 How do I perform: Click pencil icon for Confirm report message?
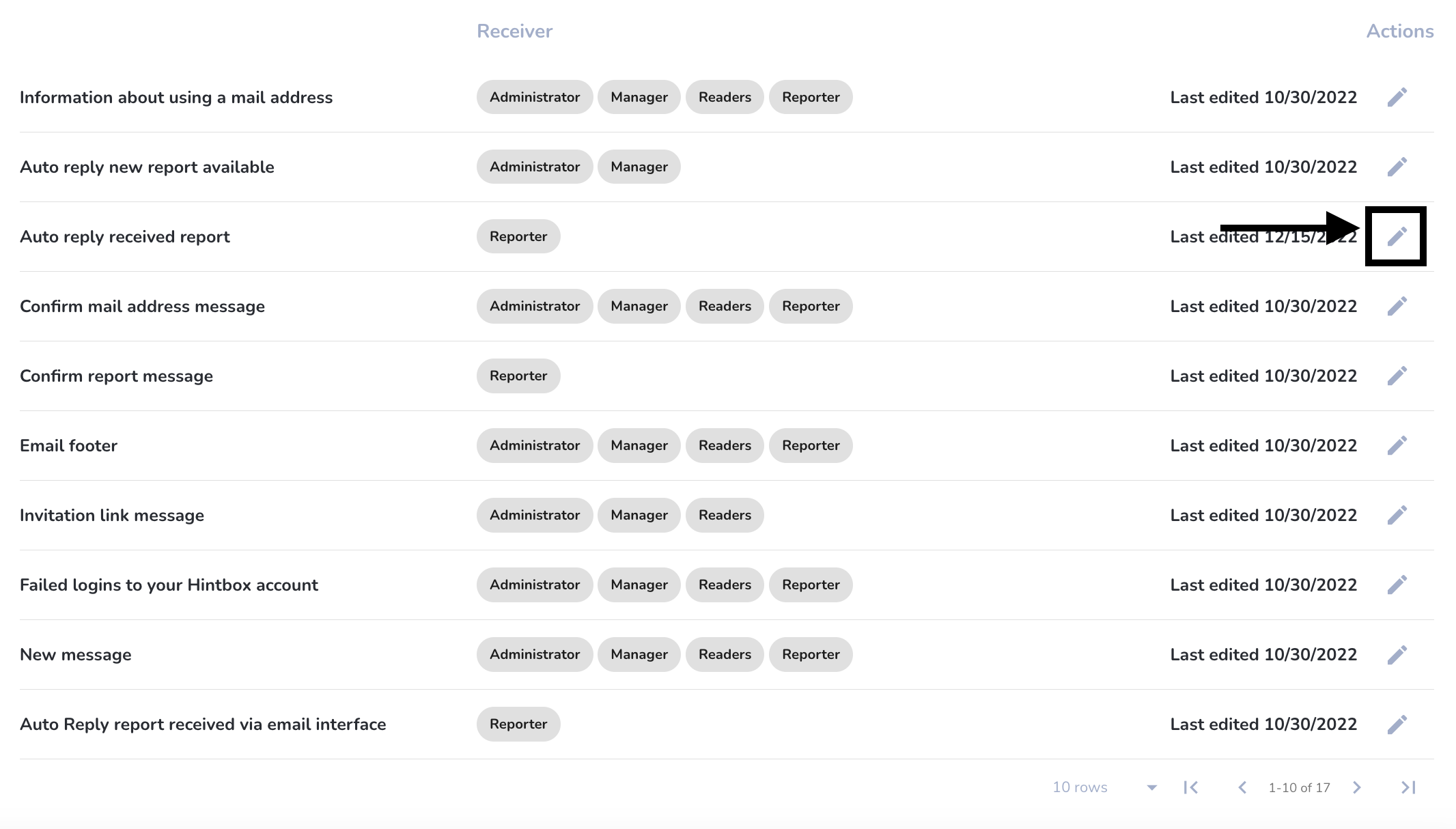[1397, 376]
